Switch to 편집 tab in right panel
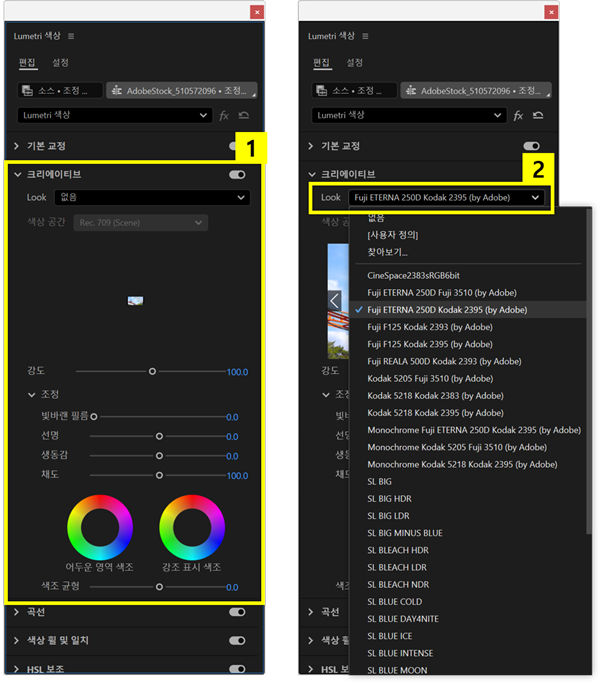Screen dimensions: 600x684 (322, 63)
